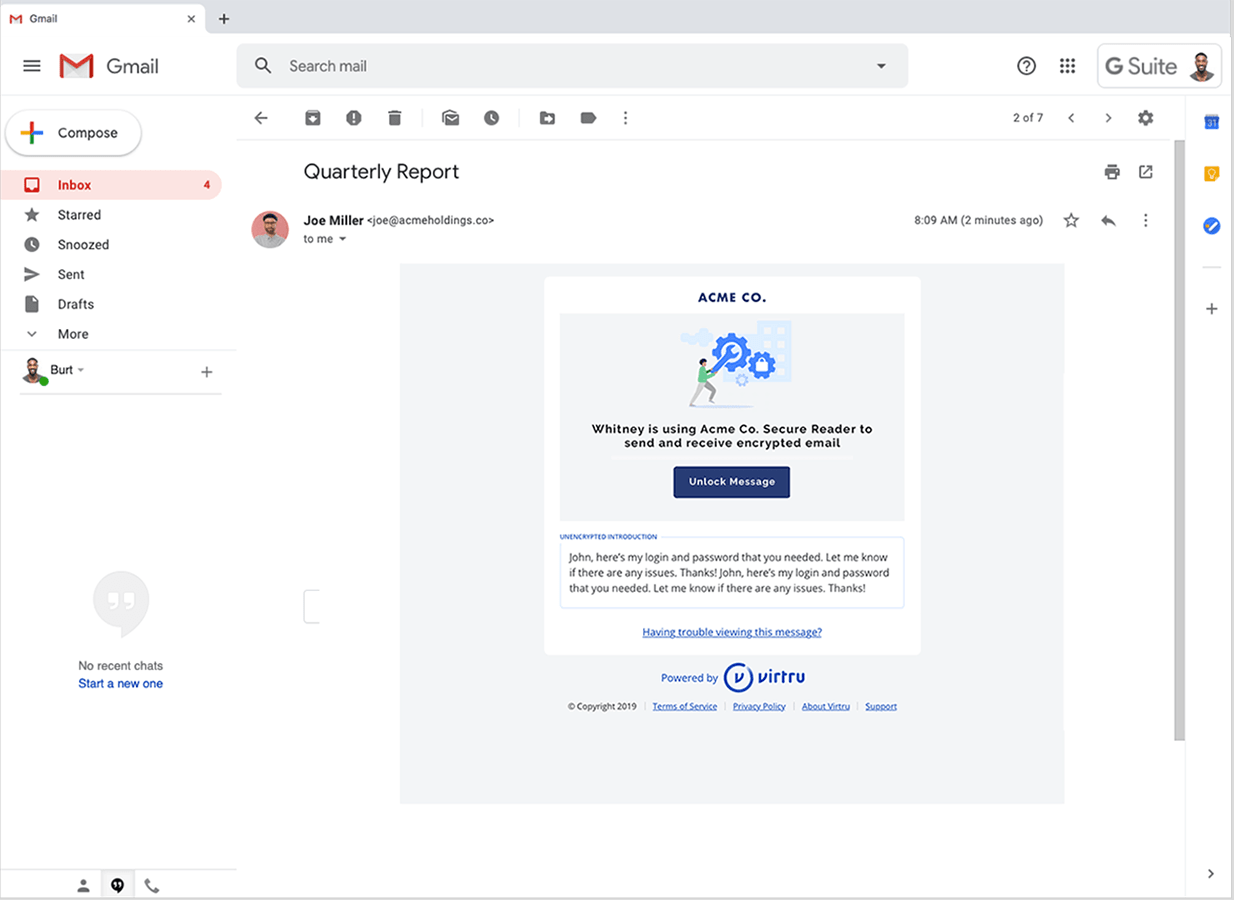Click Joe Miller's sender avatar
This screenshot has height=900, width=1234.
[270, 229]
